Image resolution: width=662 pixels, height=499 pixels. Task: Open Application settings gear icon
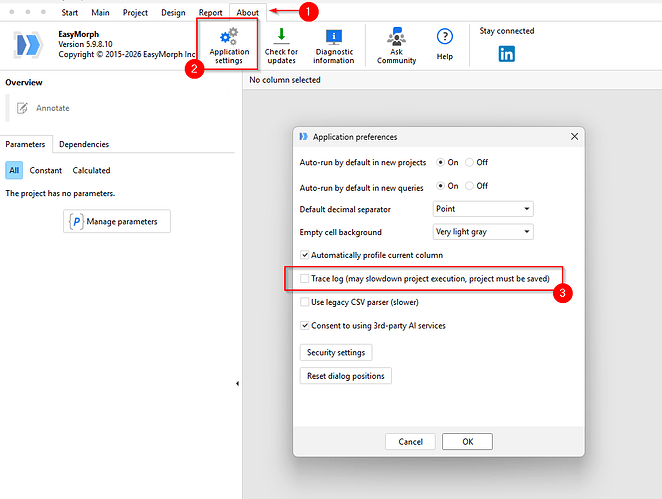click(229, 36)
